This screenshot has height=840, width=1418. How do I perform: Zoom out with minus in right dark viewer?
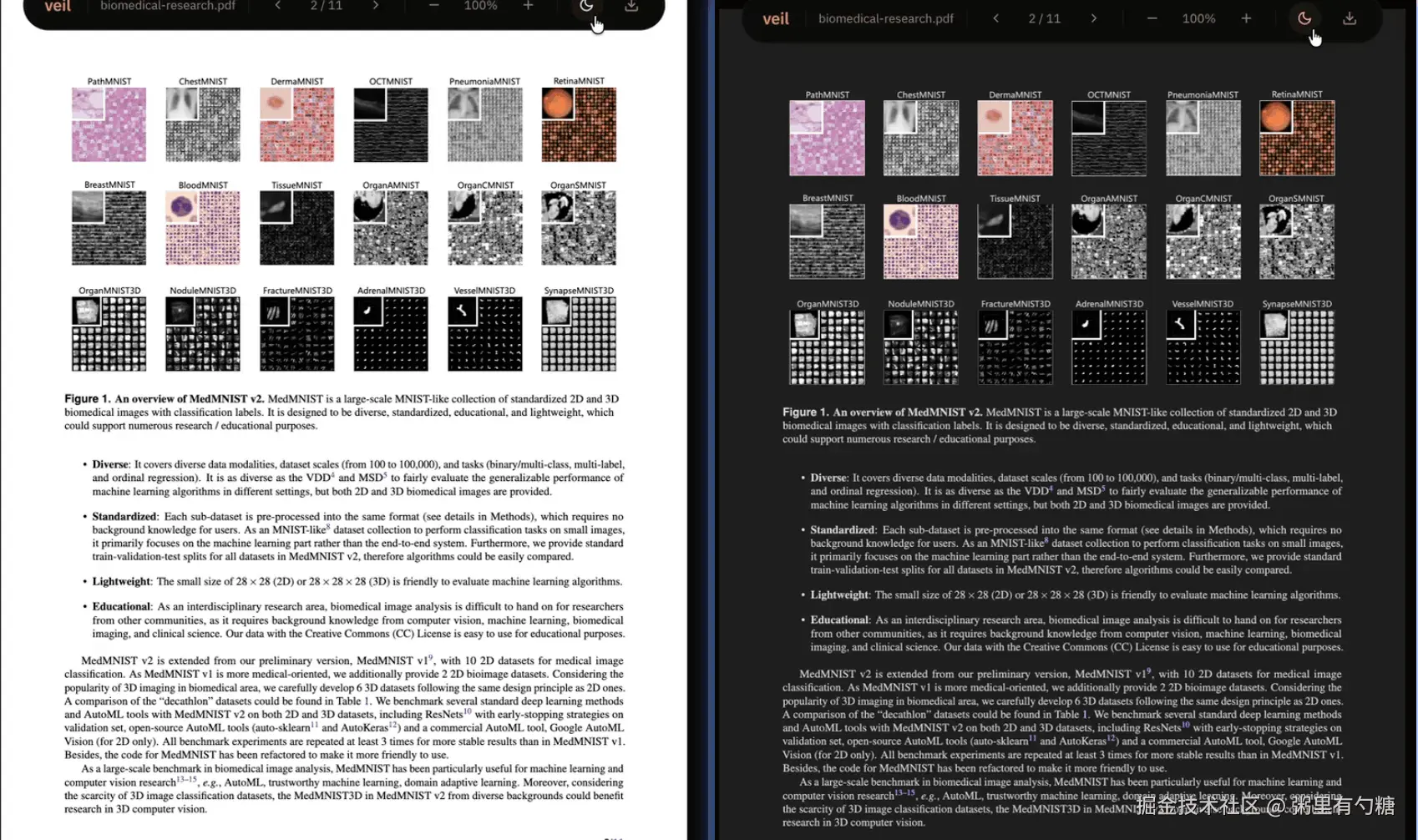1152,18
